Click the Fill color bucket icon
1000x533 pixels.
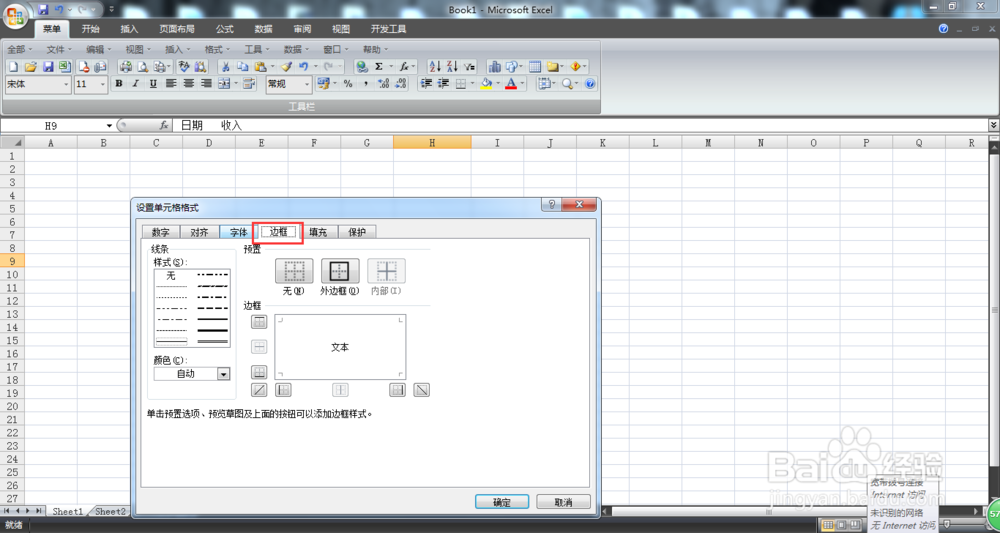click(486, 84)
